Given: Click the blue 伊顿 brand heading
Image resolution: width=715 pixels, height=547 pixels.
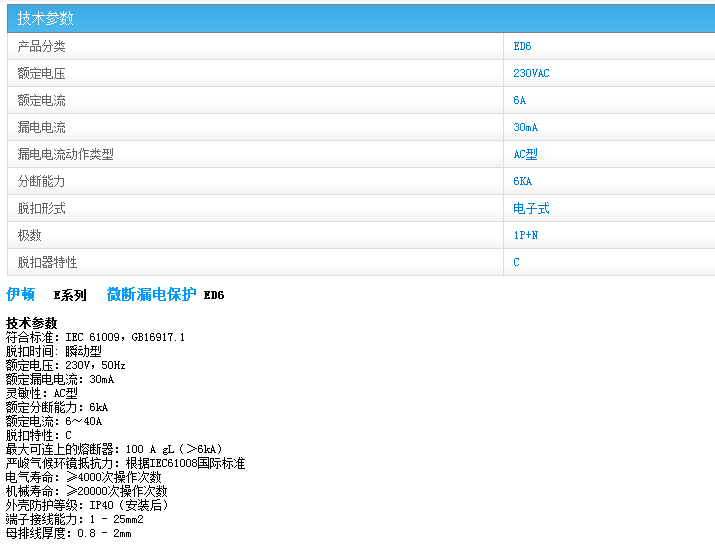Looking at the screenshot, I should click(21, 294).
